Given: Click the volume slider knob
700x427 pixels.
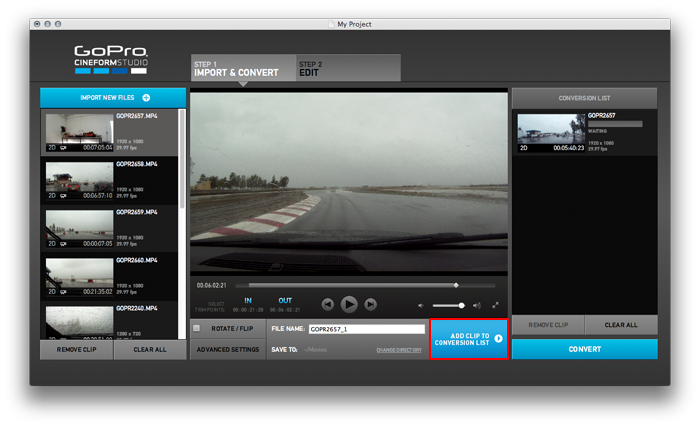Looking at the screenshot, I should [462, 306].
